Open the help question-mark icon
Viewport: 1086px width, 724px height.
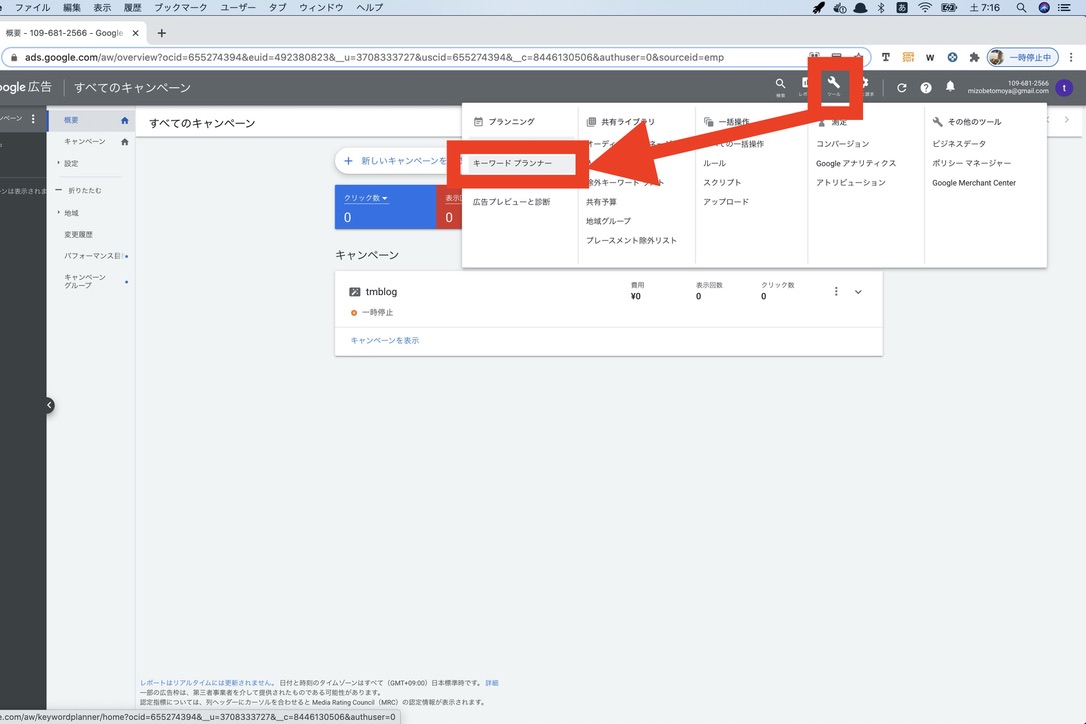pos(925,88)
